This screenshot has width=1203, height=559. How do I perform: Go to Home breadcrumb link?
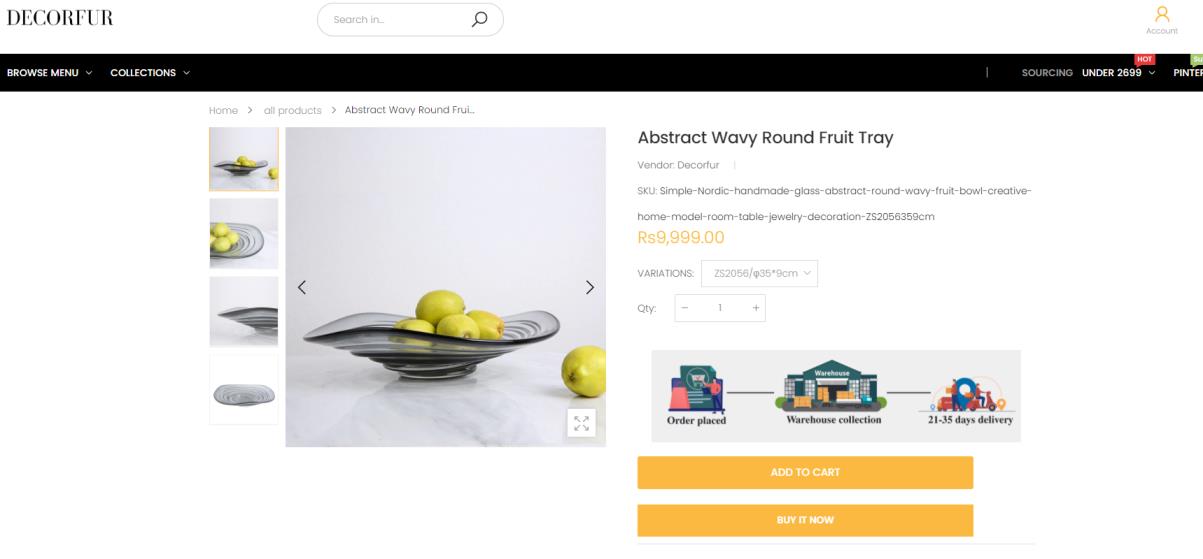pos(223,110)
